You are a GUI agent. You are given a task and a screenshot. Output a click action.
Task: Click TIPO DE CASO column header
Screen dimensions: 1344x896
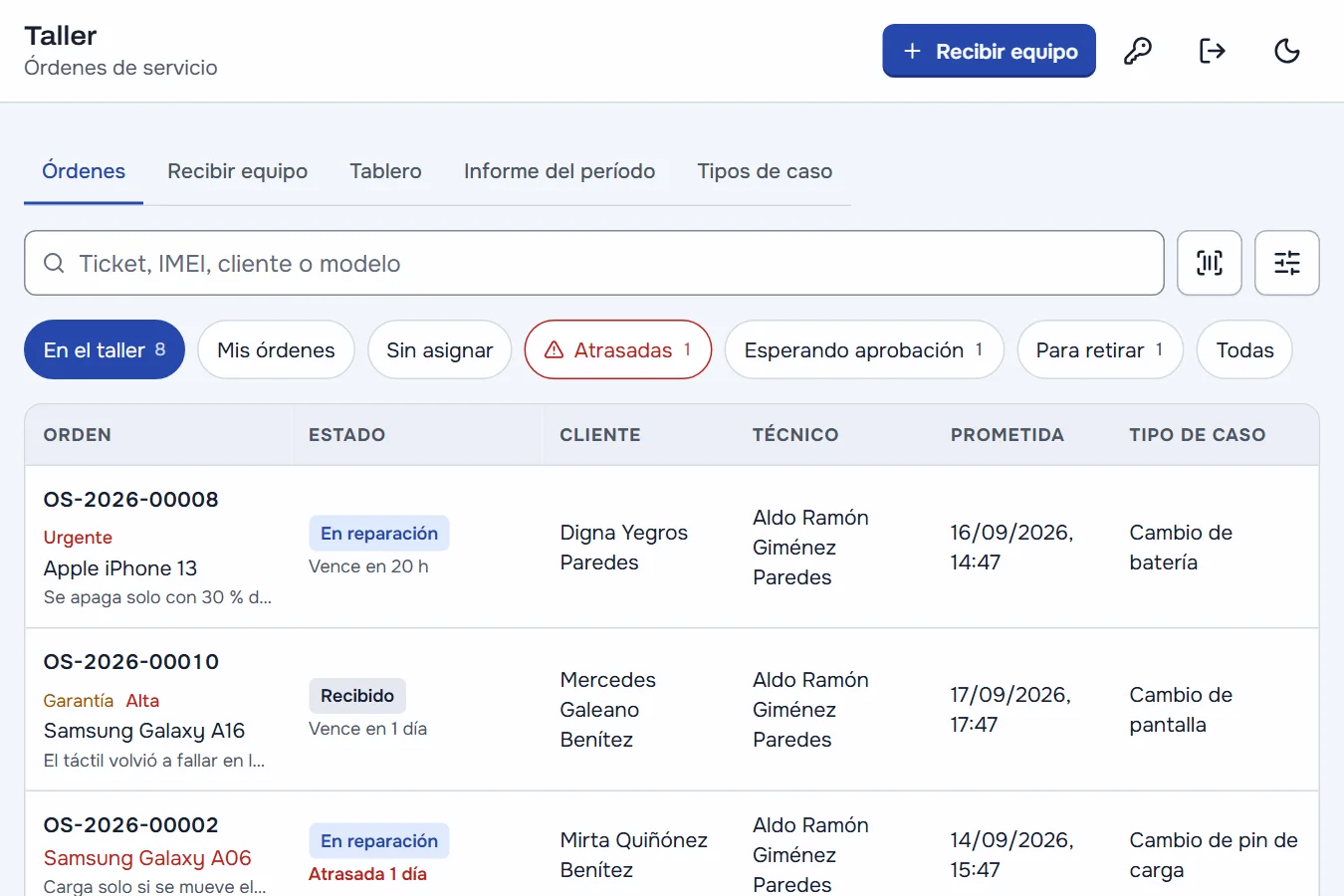[1198, 435]
